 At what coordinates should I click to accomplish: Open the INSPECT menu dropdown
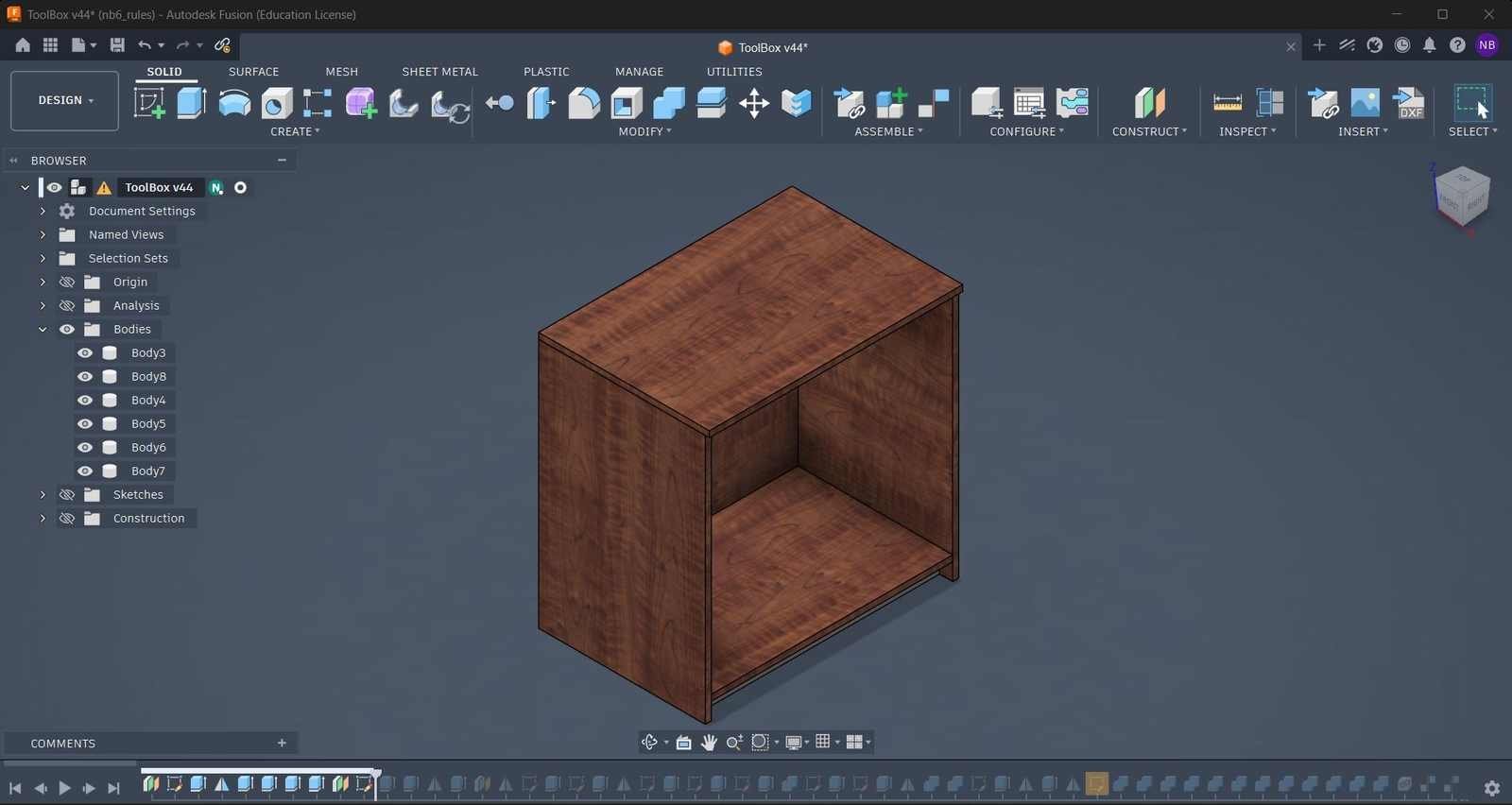pyautogui.click(x=1247, y=131)
